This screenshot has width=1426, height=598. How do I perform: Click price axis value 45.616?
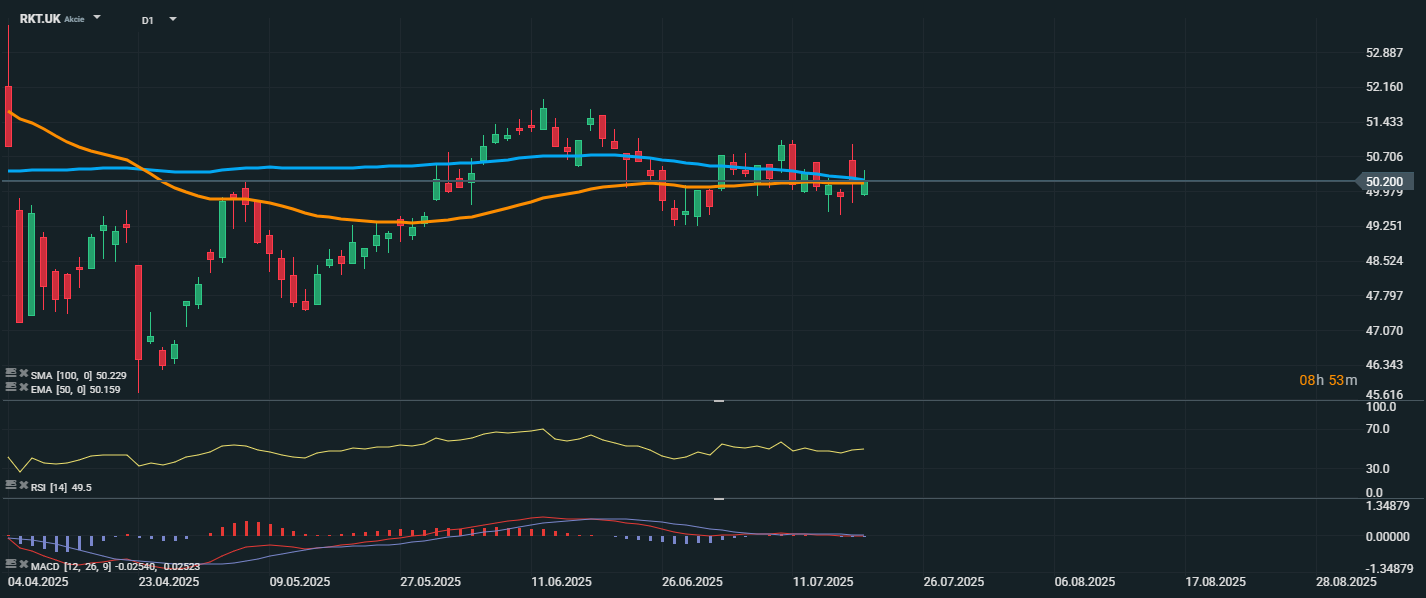1385,396
